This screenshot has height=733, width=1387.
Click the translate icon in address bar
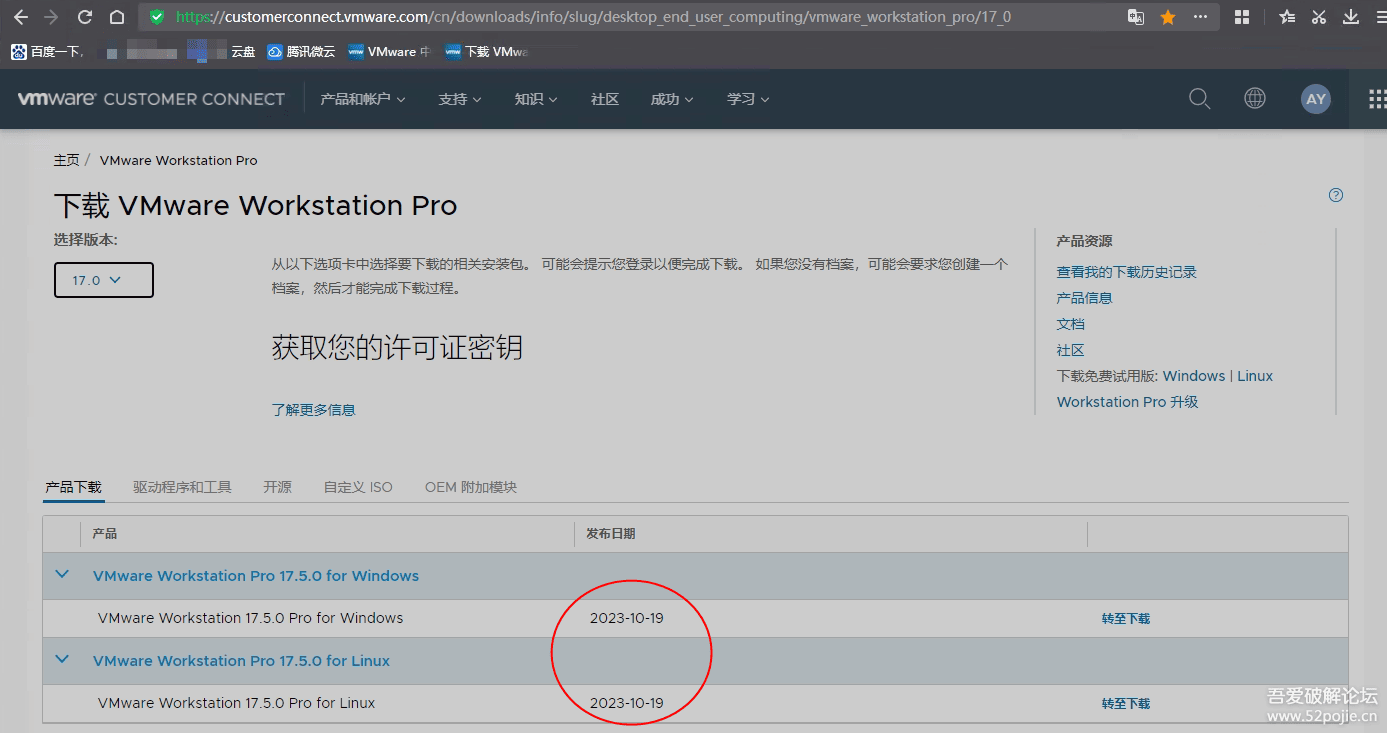pyautogui.click(x=1135, y=17)
